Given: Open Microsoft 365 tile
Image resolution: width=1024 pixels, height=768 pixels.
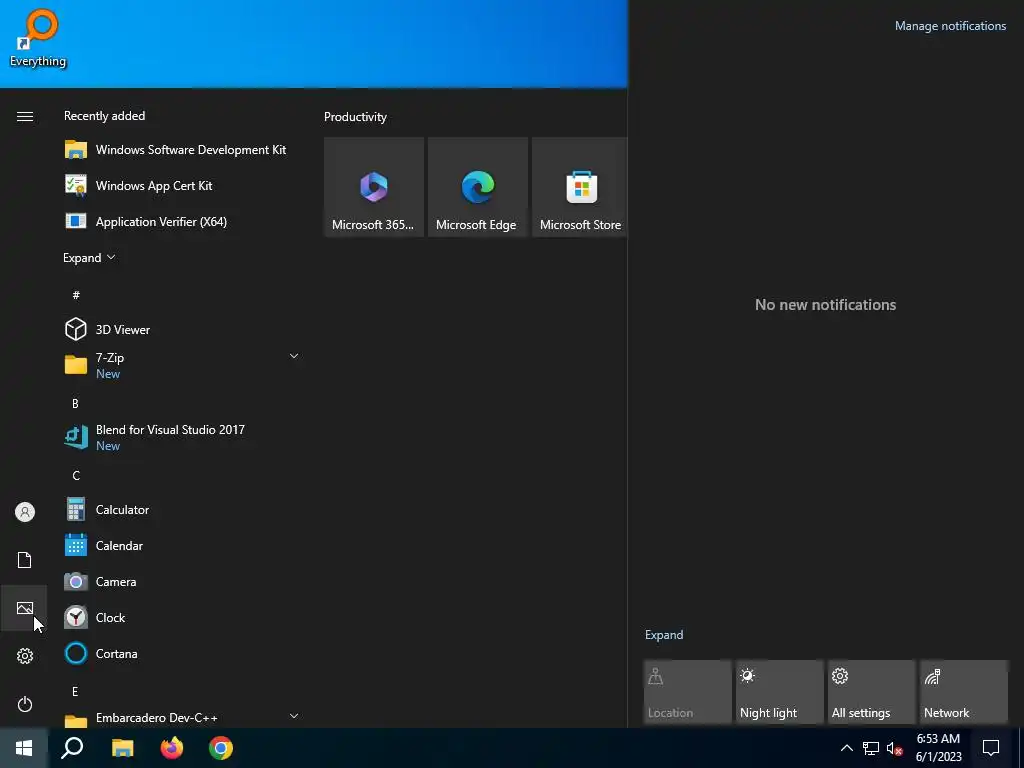Looking at the screenshot, I should pyautogui.click(x=374, y=187).
